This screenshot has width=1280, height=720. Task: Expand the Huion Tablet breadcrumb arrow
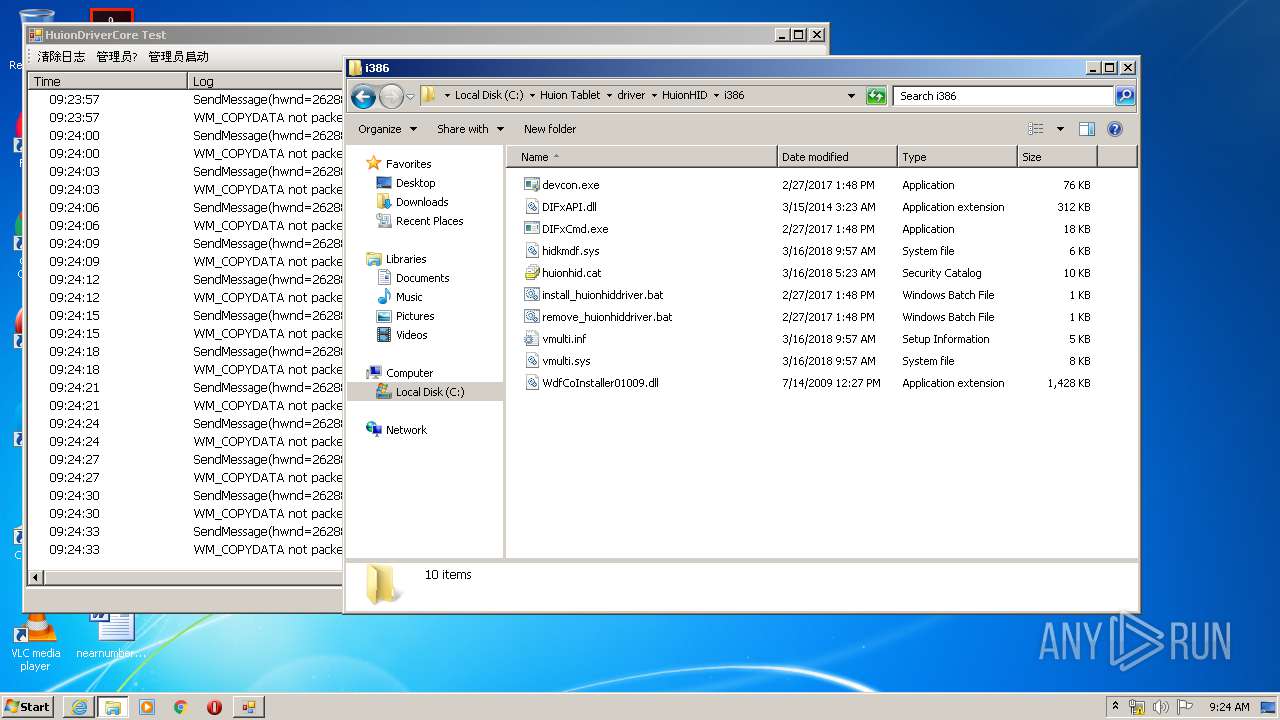(x=609, y=96)
